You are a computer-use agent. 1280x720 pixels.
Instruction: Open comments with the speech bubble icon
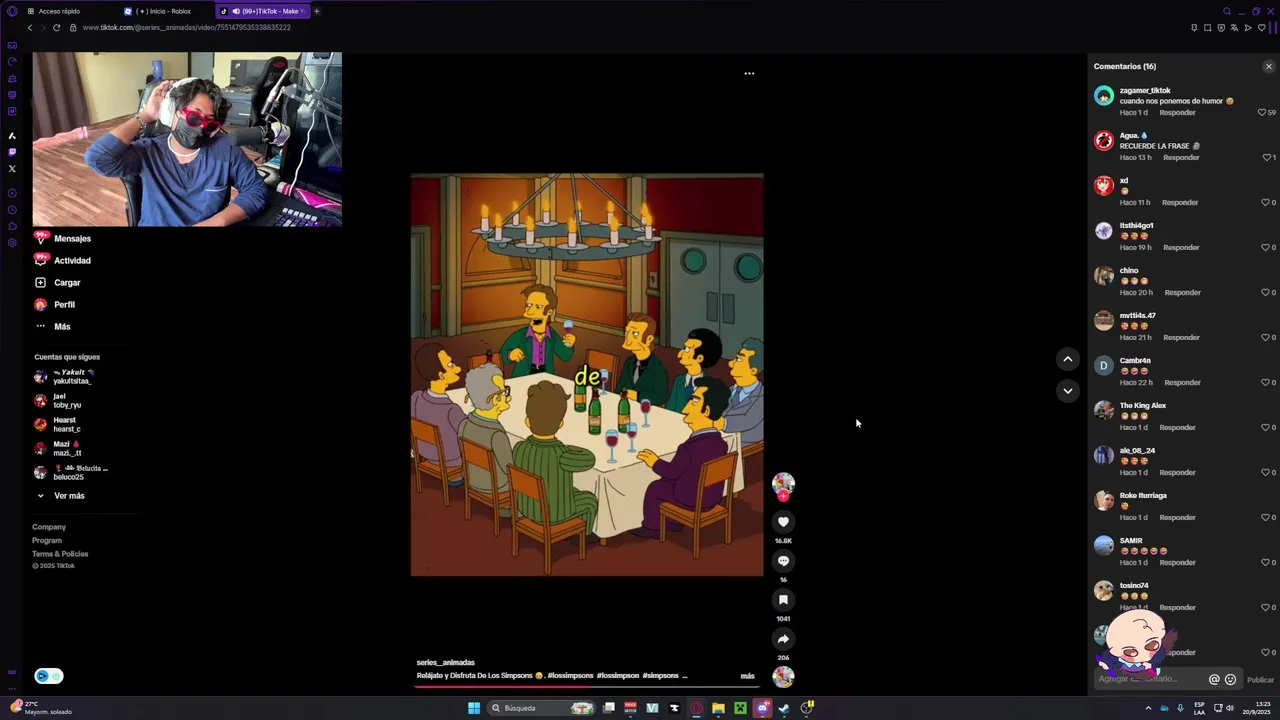click(x=783, y=561)
